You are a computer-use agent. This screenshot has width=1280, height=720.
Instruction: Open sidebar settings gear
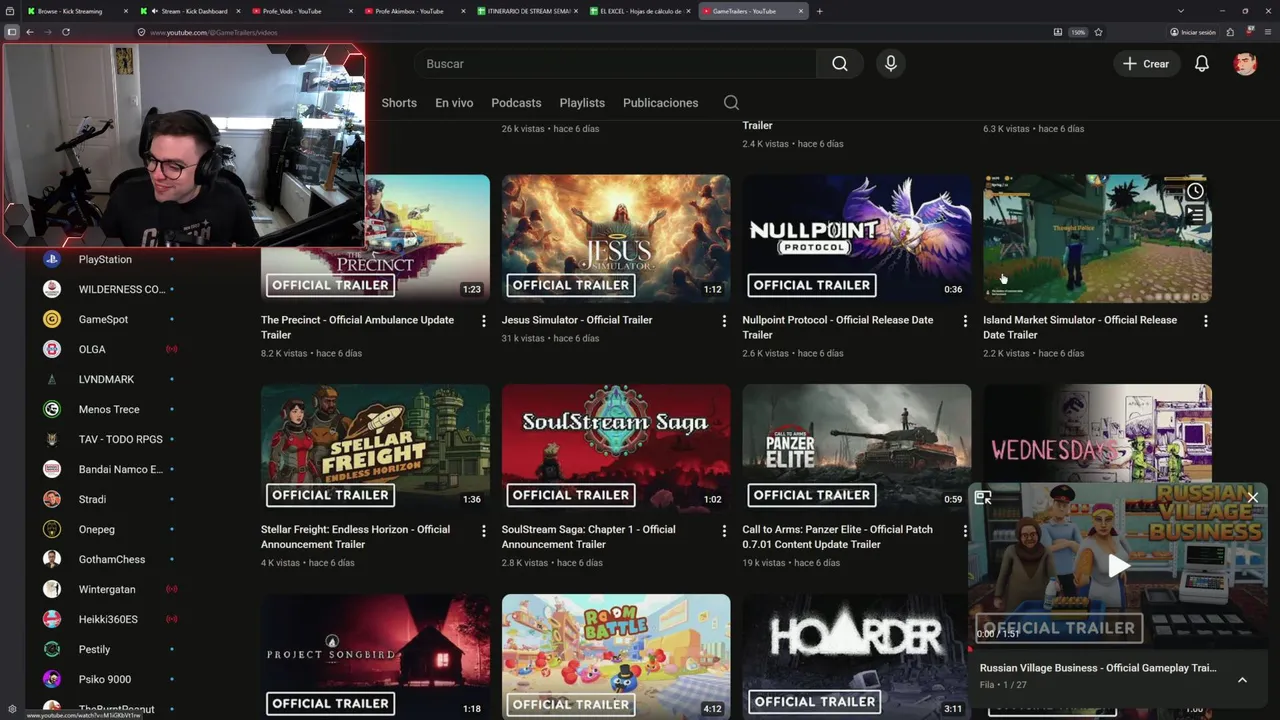pyautogui.click(x=12, y=709)
